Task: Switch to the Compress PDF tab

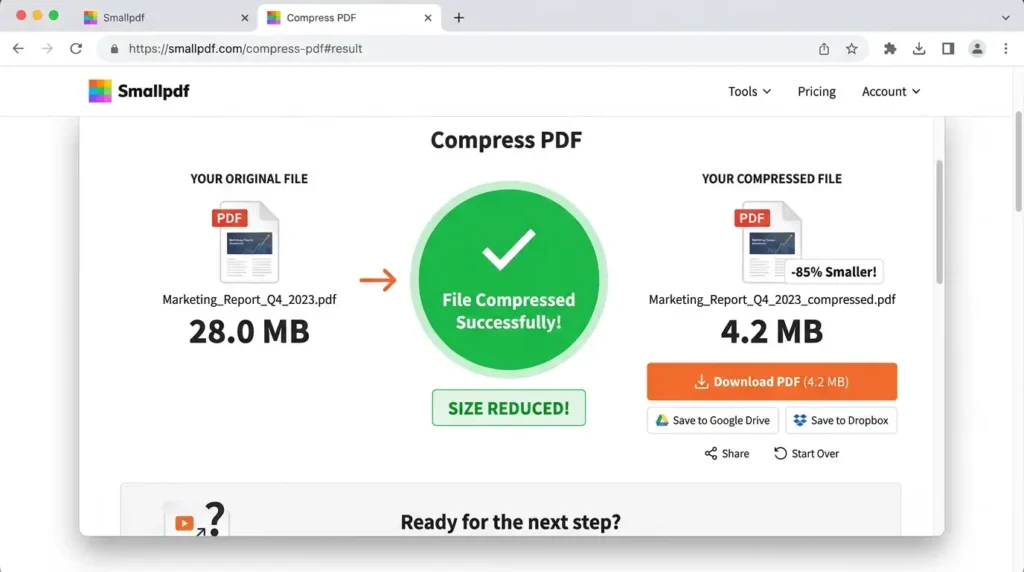Action: click(x=349, y=18)
